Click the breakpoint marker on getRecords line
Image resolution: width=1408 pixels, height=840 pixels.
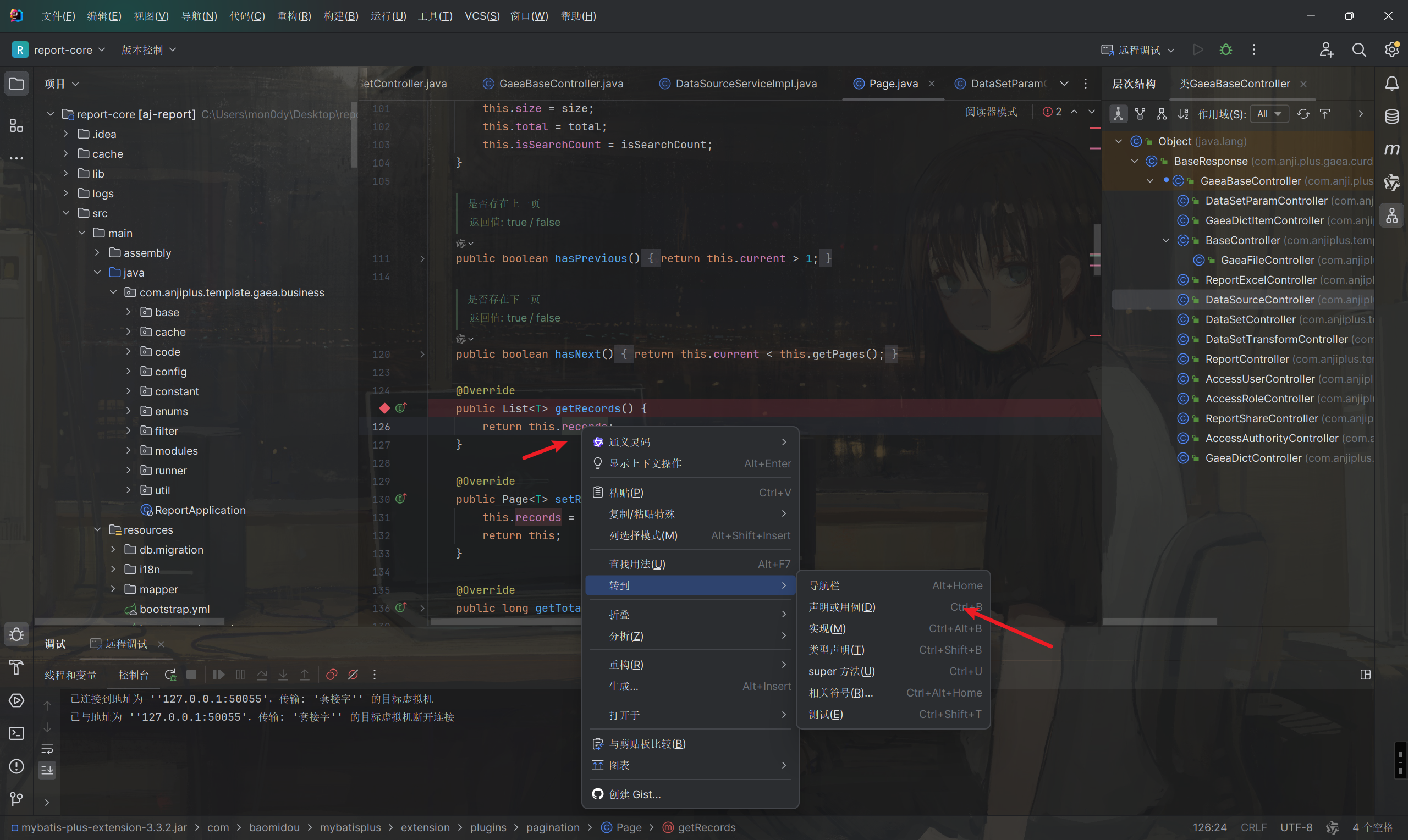coord(384,408)
